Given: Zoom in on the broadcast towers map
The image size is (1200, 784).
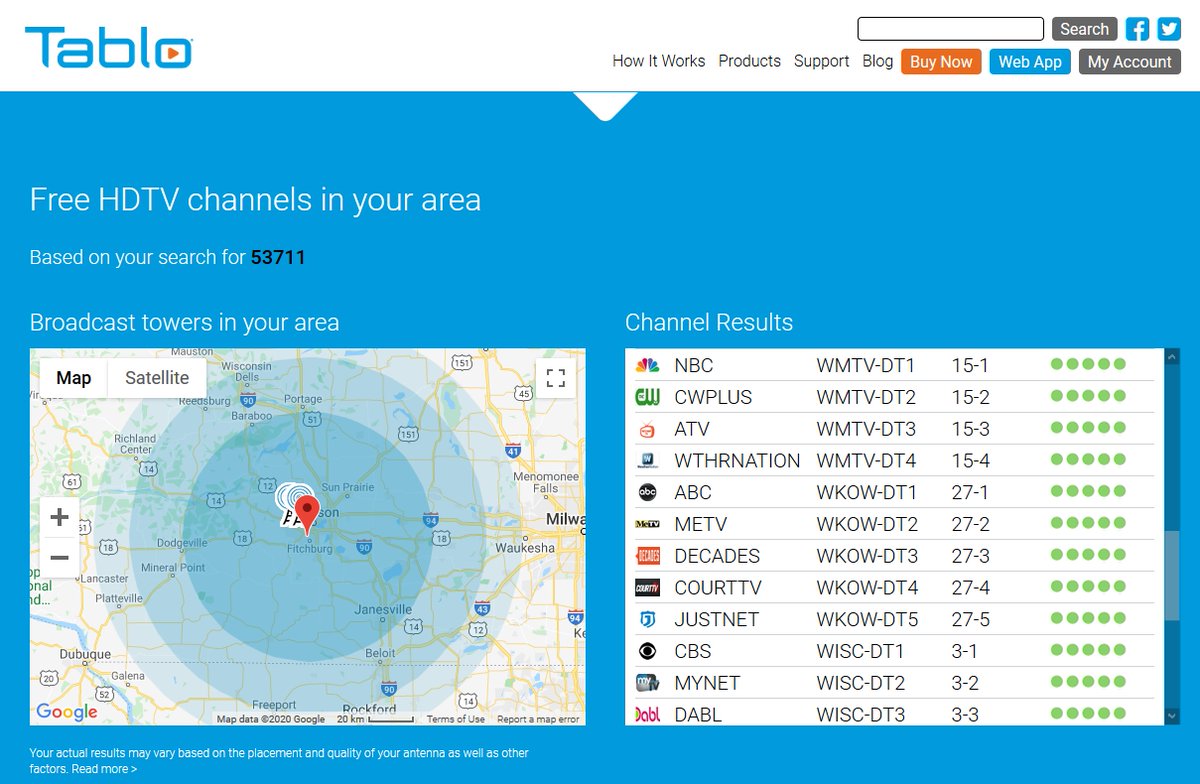Looking at the screenshot, I should pos(59,517).
